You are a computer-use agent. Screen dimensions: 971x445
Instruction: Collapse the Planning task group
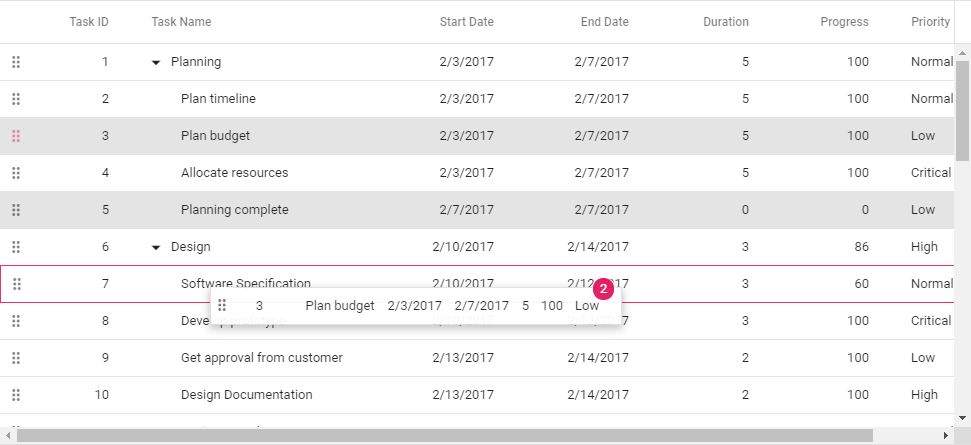(156, 63)
